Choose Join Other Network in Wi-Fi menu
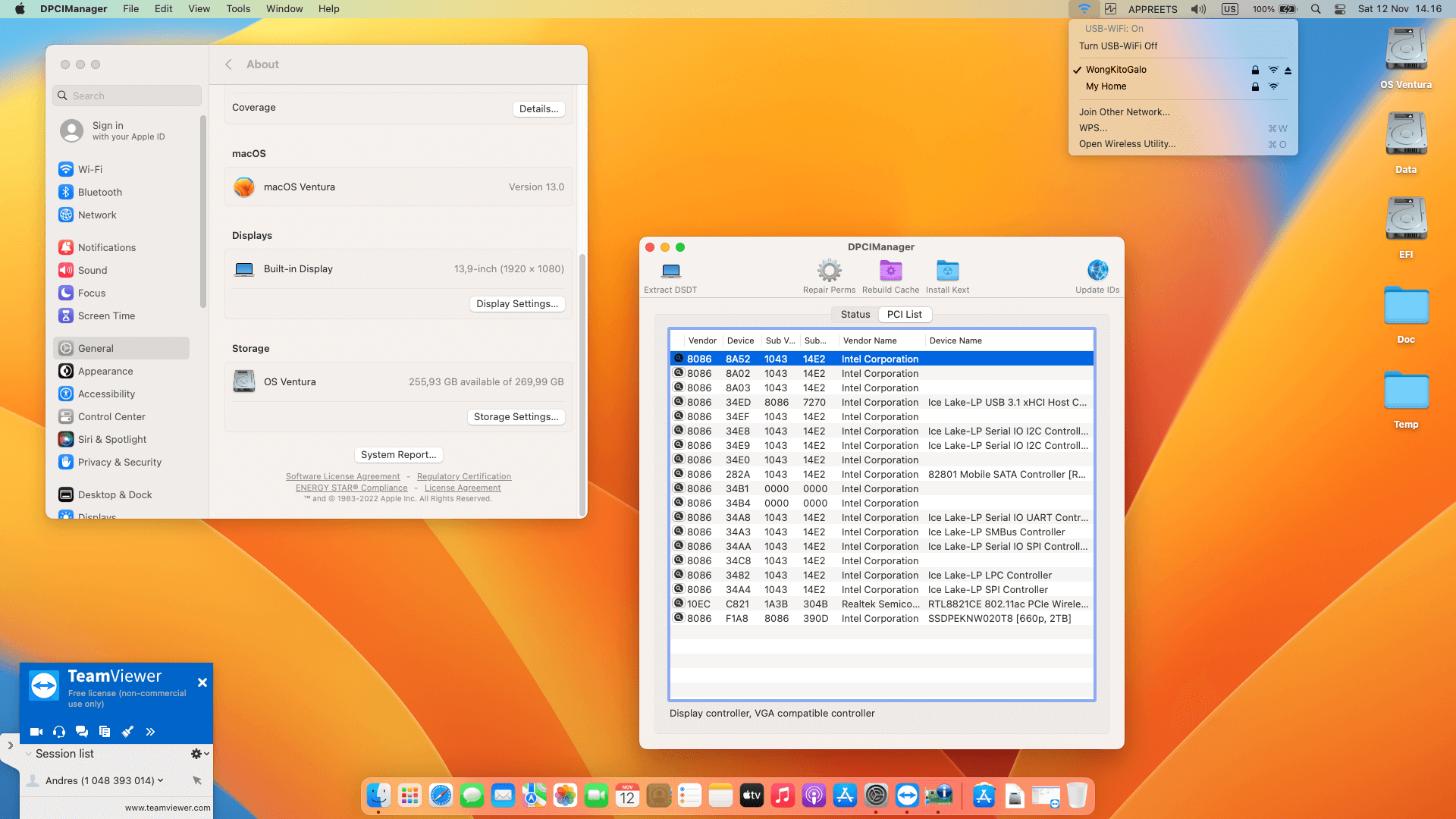This screenshot has width=1456, height=819. click(x=1183, y=112)
